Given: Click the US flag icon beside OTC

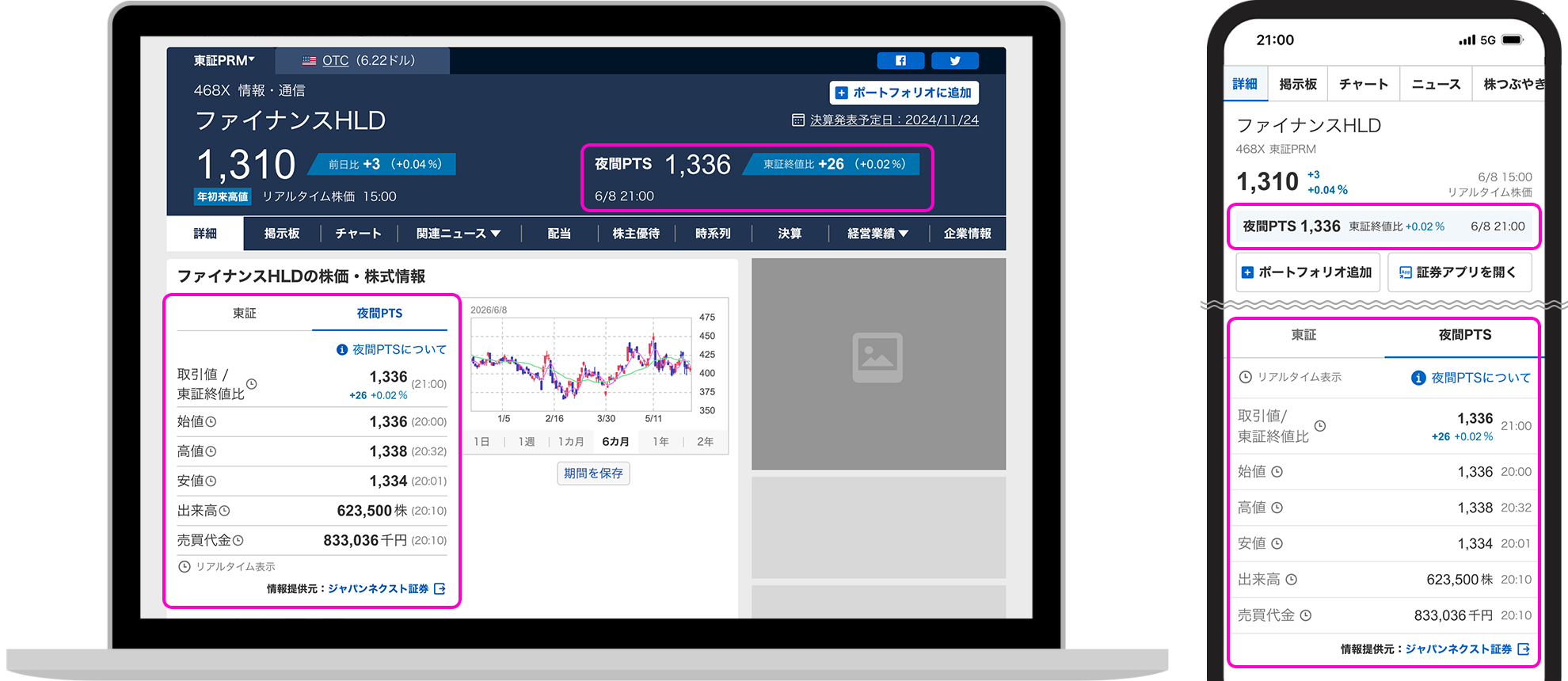Looking at the screenshot, I should [309, 61].
